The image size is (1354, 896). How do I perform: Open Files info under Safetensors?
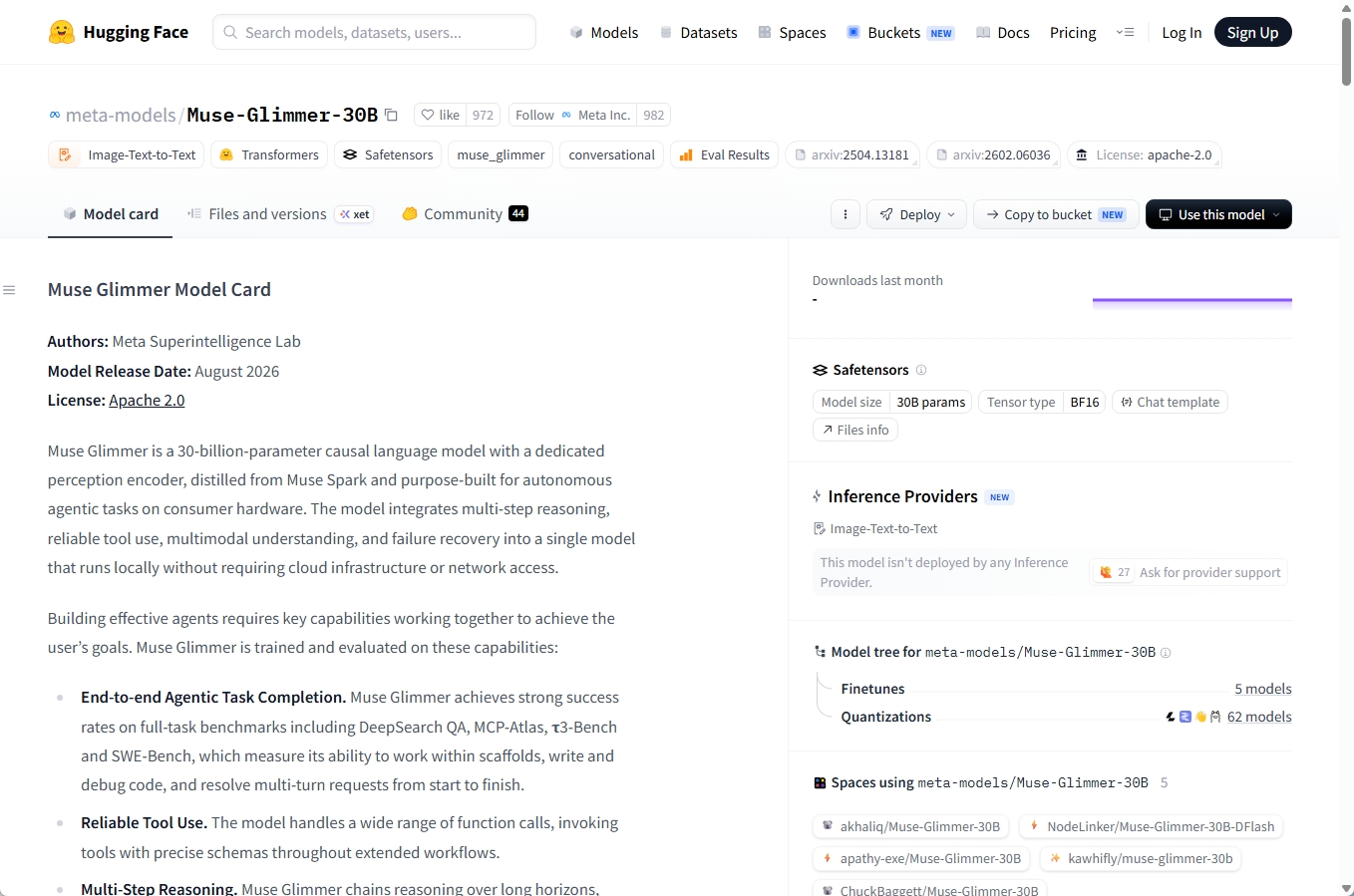pos(855,430)
